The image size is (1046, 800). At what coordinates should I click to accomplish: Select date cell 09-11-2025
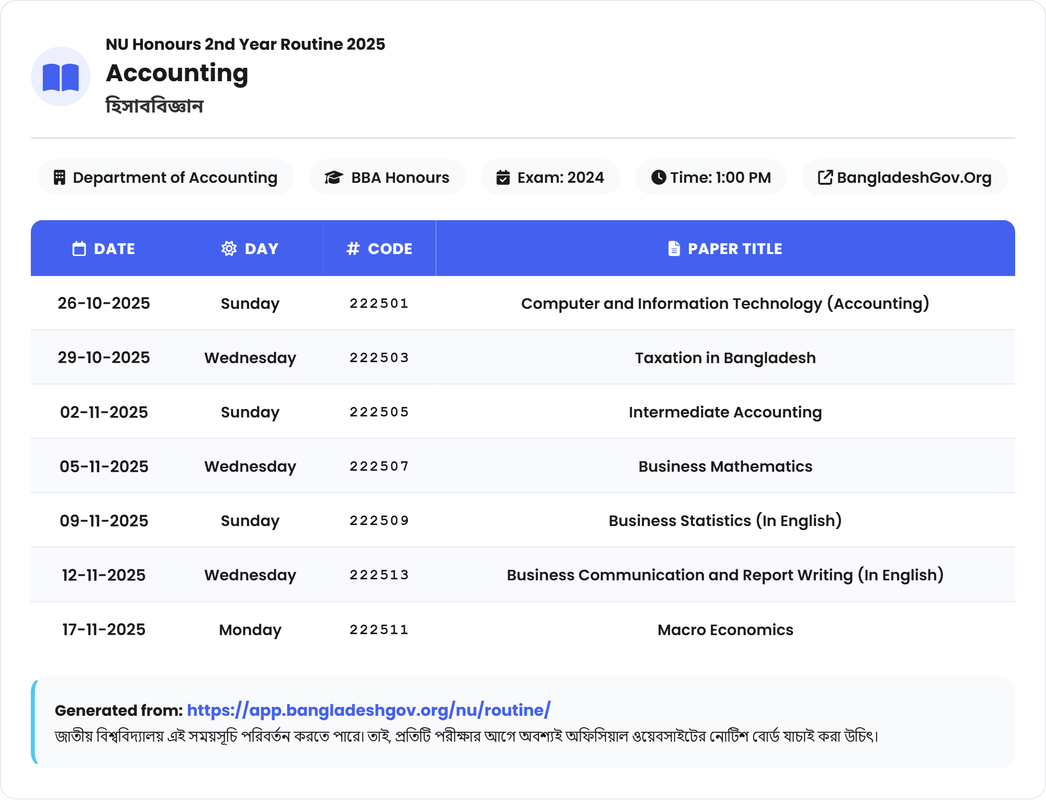[x=104, y=521]
